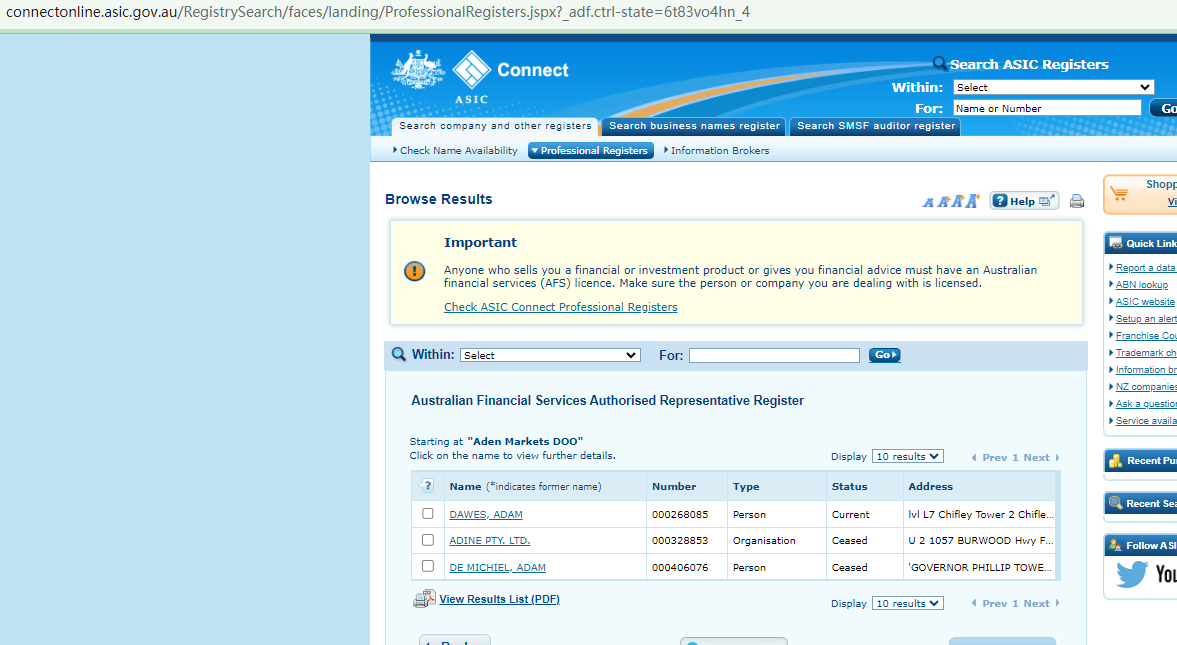Screen dimensions: 1177x645
Task: Select the third font size icon
Action: pos(958,200)
